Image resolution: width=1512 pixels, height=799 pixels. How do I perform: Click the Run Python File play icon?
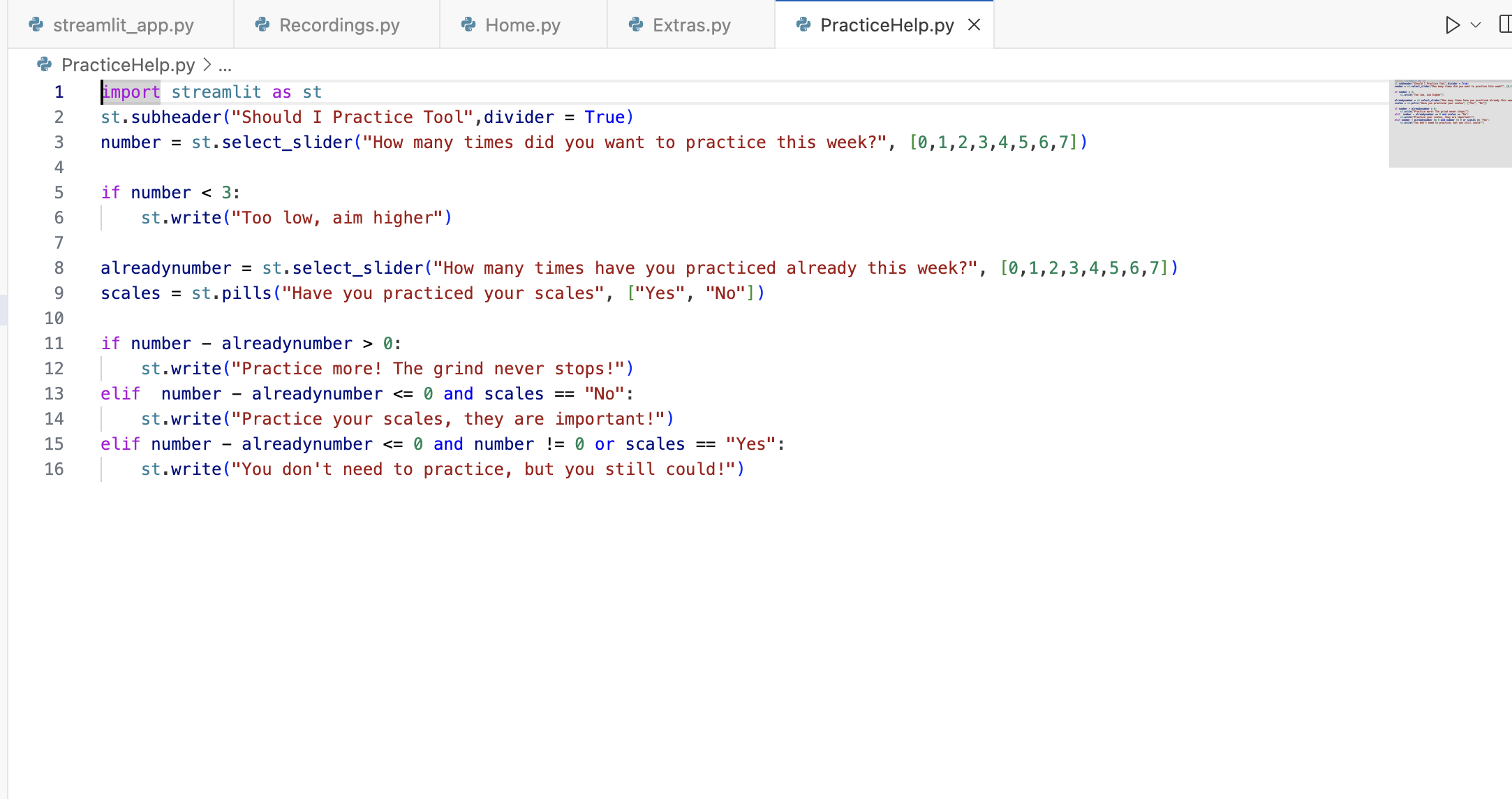tap(1452, 25)
